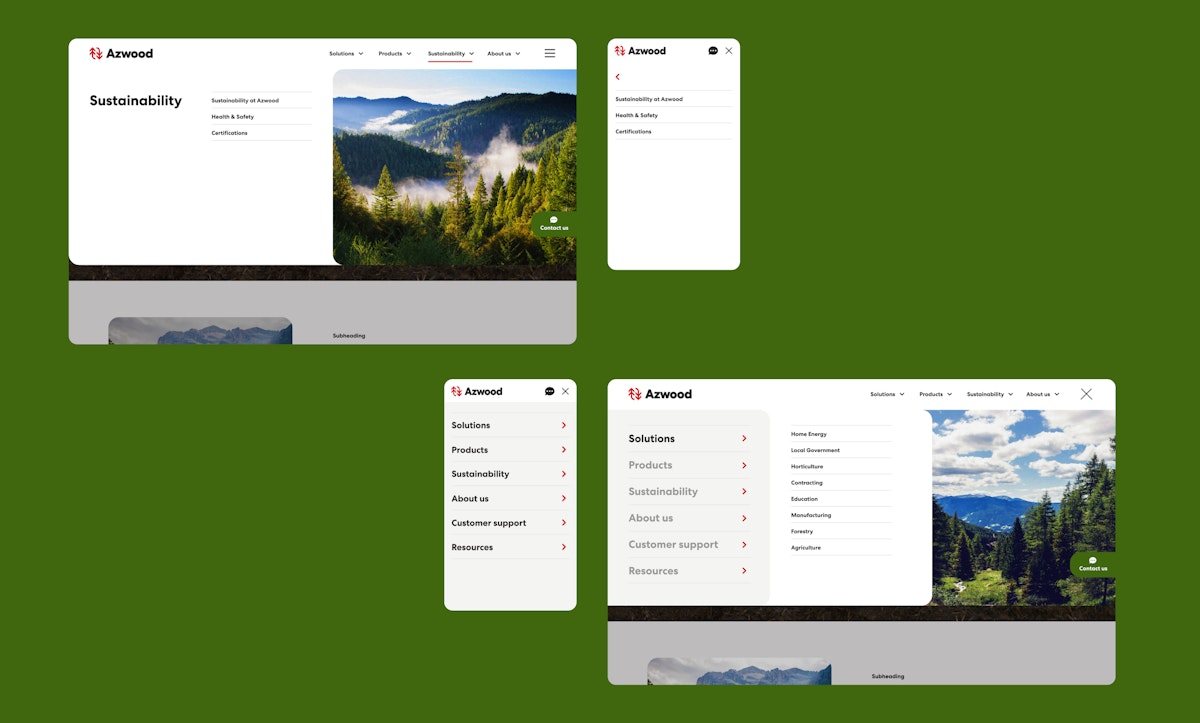Close the bottom-left mobile menu with the X icon
The width and height of the screenshot is (1200, 723).
click(x=565, y=392)
